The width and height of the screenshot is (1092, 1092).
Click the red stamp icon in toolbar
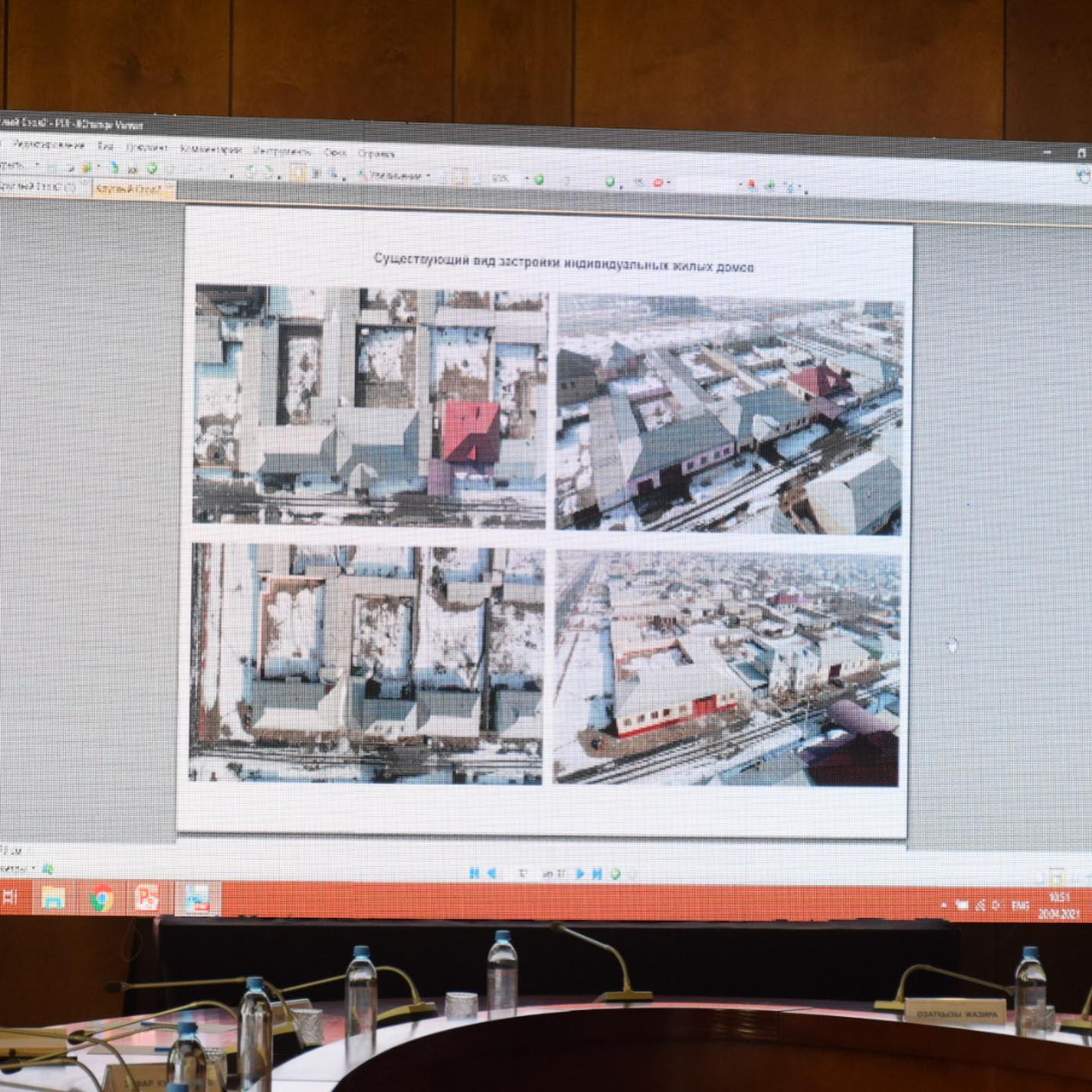click(658, 183)
